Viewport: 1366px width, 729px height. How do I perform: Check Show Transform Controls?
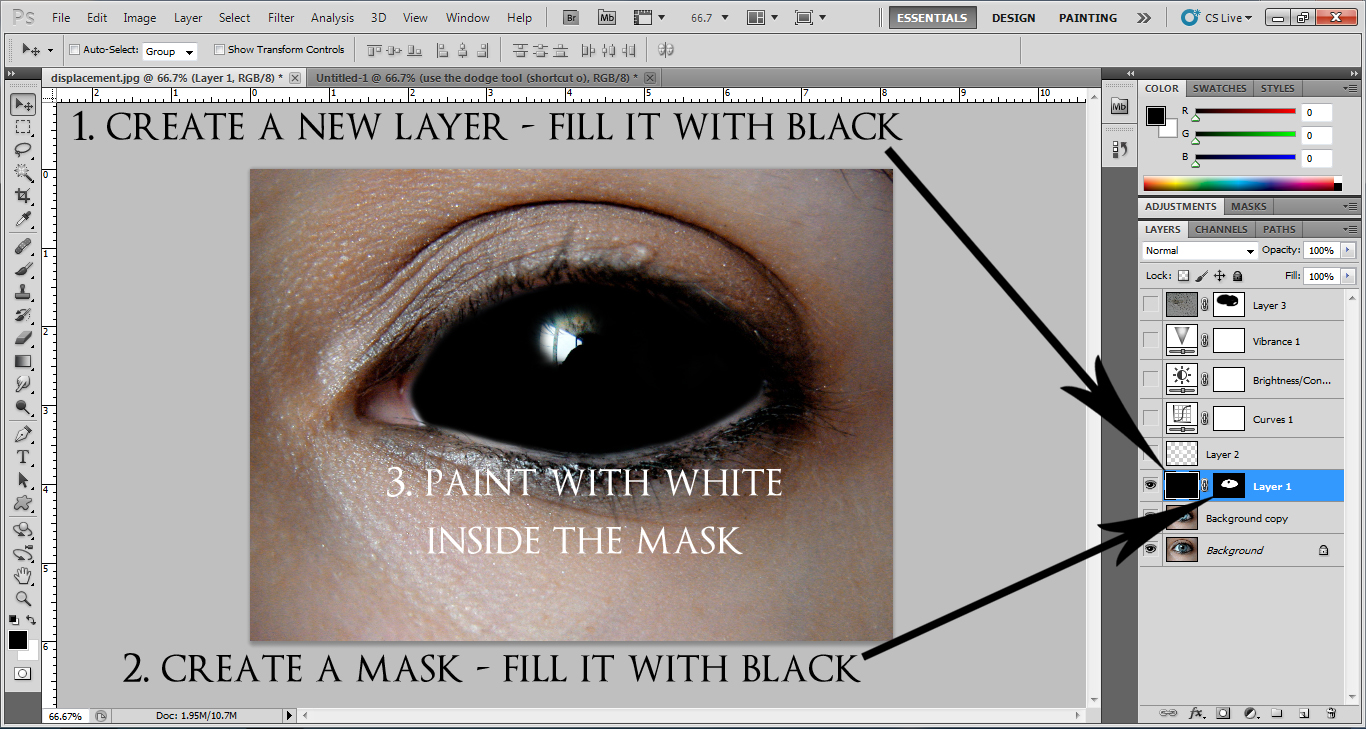[x=219, y=49]
